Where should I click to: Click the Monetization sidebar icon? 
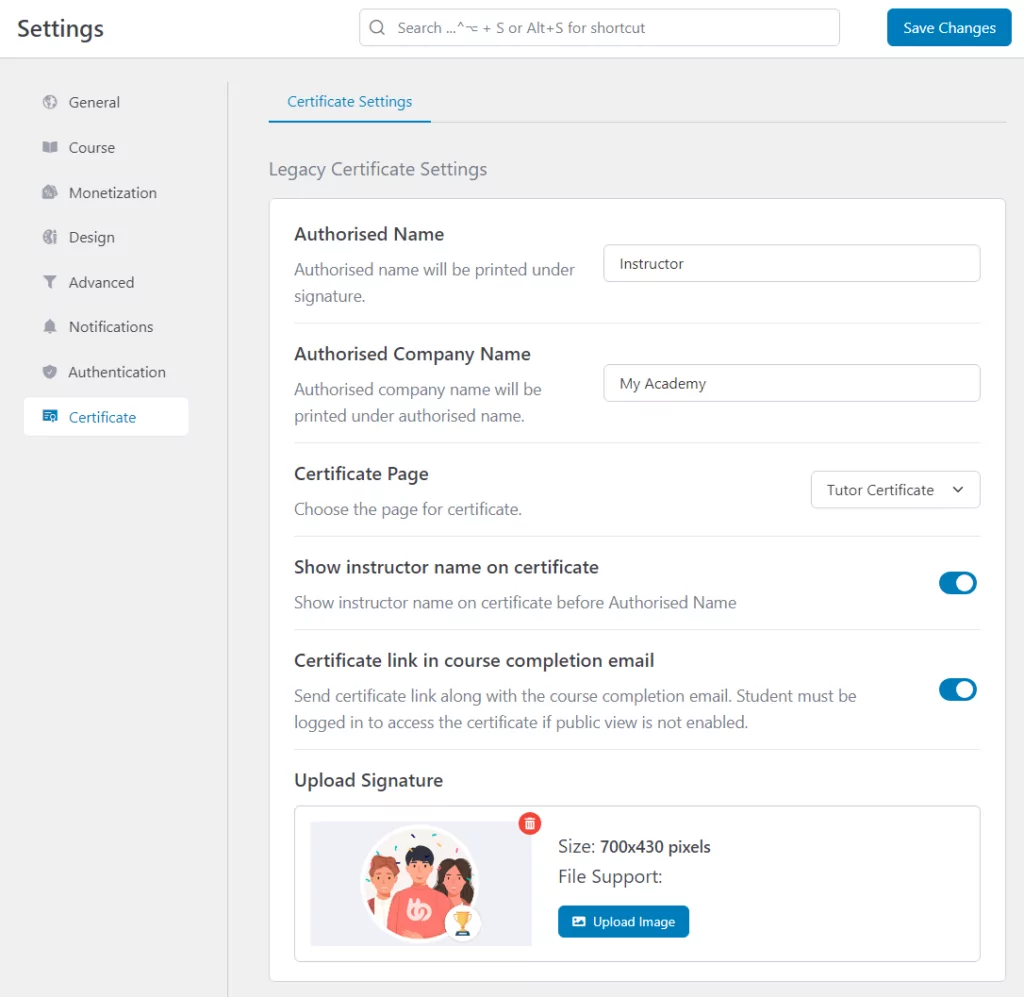[50, 192]
